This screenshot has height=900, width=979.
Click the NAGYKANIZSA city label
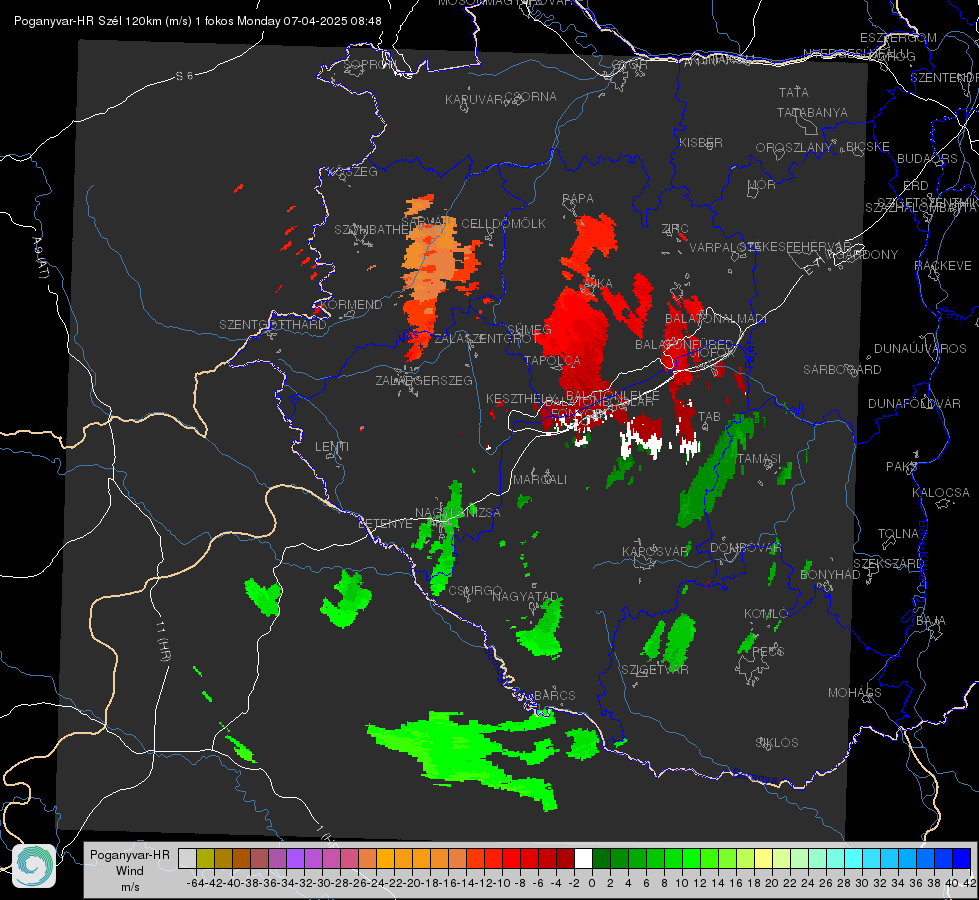[x=458, y=512]
